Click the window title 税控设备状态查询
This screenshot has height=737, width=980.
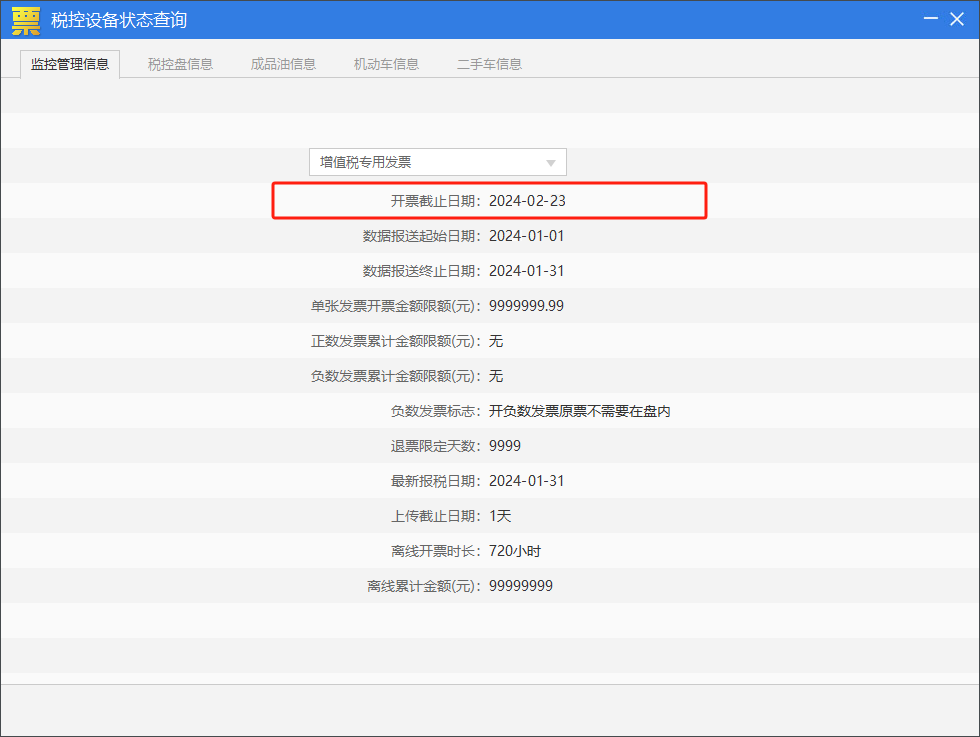pos(119,20)
